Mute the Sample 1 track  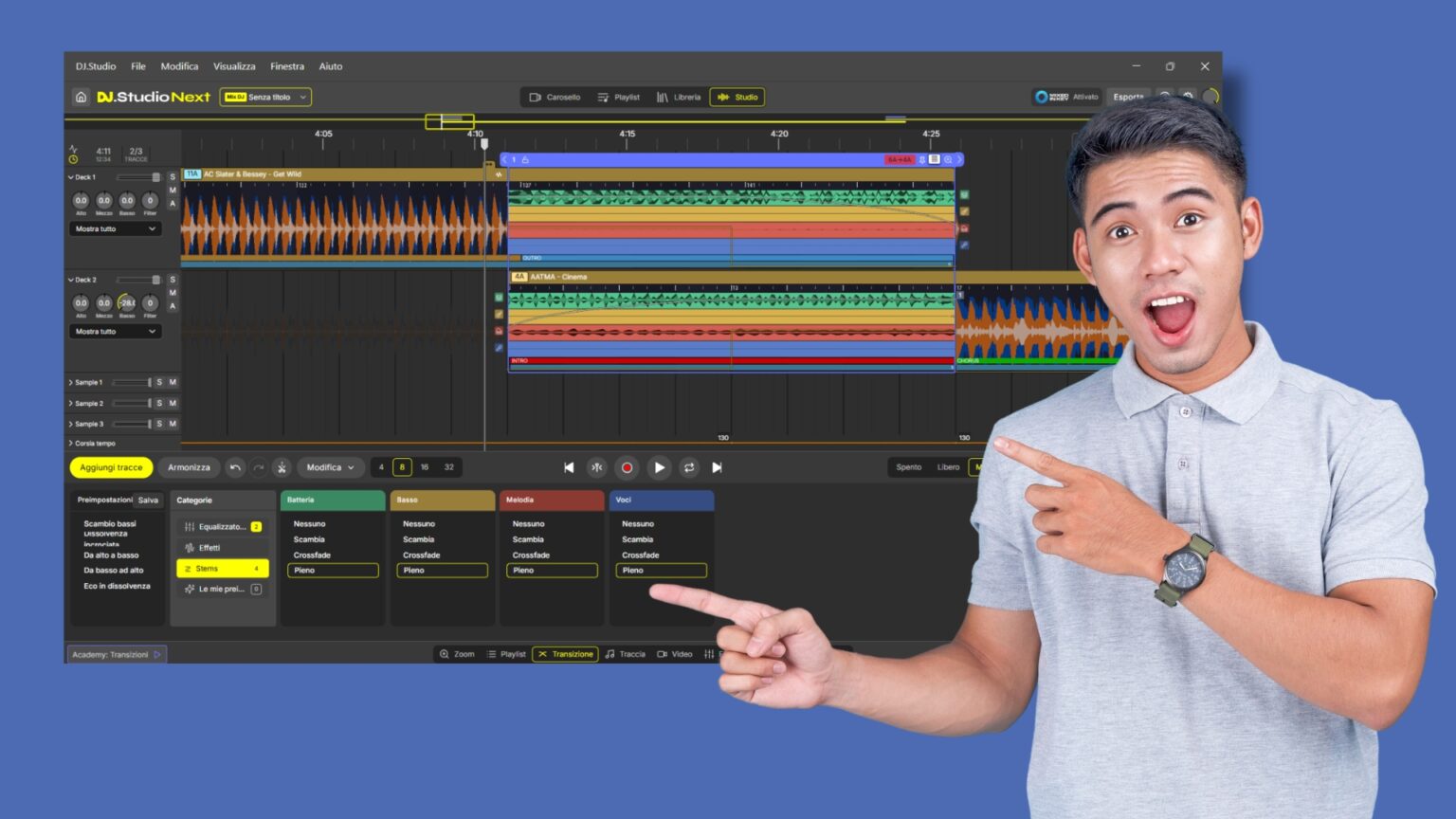point(173,382)
